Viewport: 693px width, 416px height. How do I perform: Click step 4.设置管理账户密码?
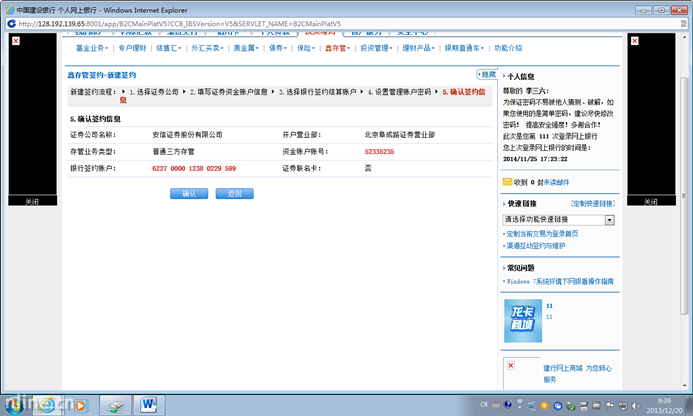click(x=399, y=92)
